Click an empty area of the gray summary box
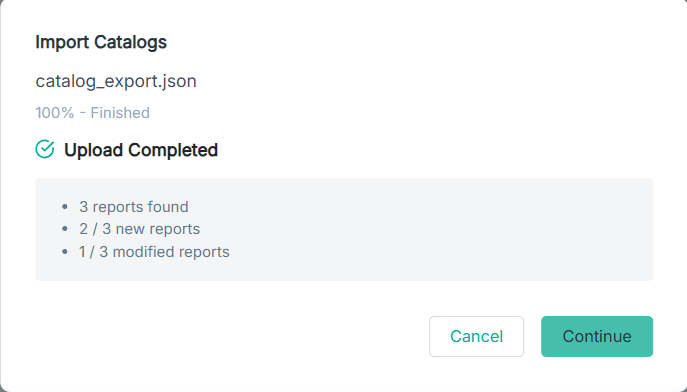 pos(438,229)
